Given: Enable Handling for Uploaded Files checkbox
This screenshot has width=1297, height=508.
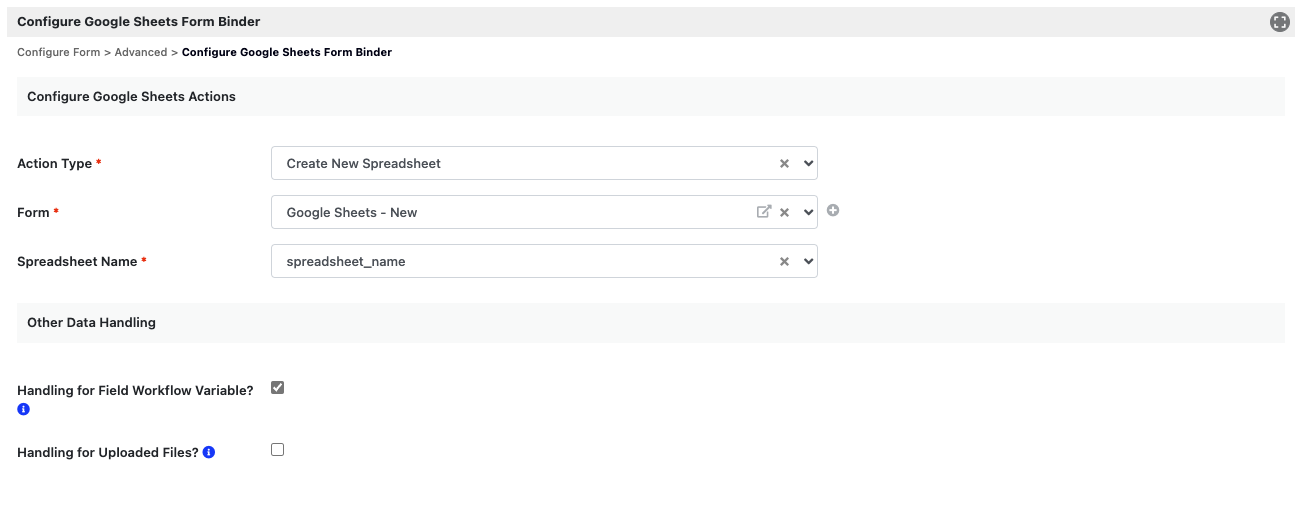Looking at the screenshot, I should coord(278,450).
